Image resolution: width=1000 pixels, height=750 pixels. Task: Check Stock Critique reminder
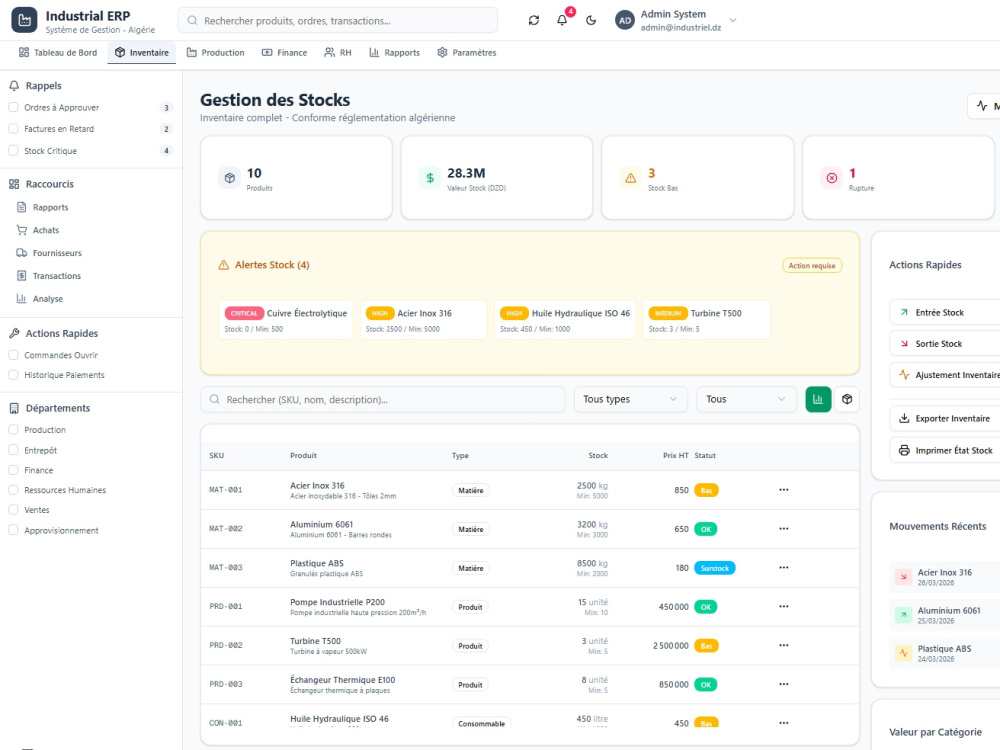coord(13,151)
